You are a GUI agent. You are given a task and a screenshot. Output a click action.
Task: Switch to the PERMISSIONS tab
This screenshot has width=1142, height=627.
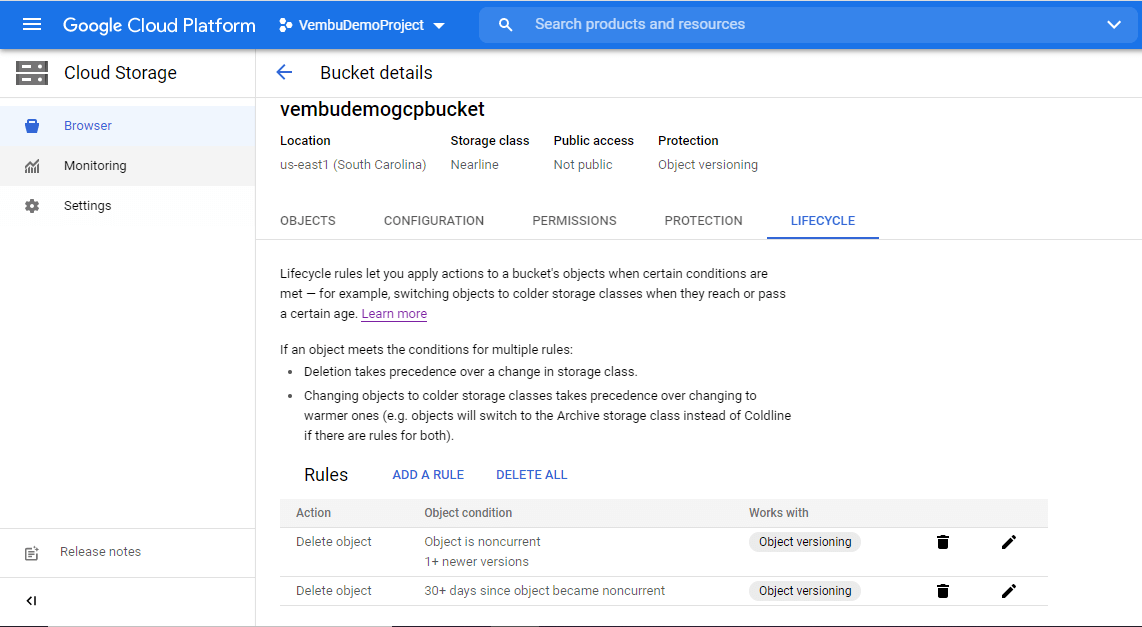tap(575, 221)
